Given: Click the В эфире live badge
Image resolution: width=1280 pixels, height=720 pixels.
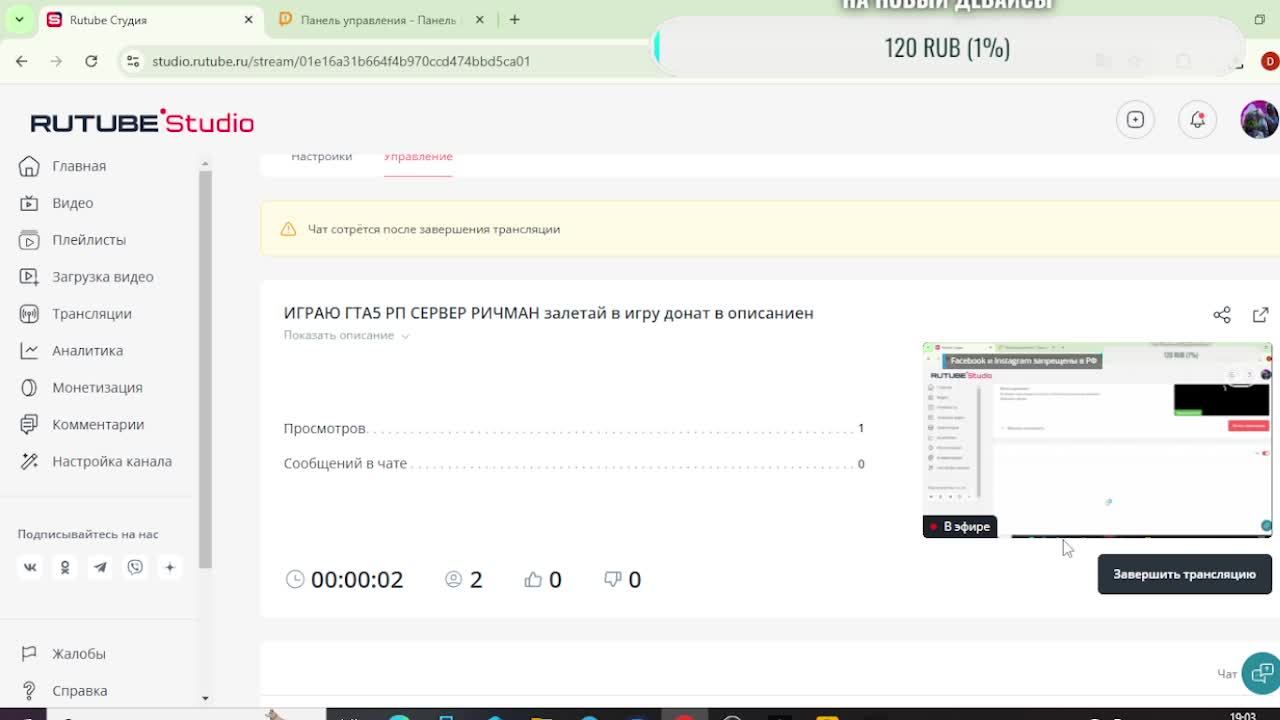Looking at the screenshot, I should [x=960, y=526].
